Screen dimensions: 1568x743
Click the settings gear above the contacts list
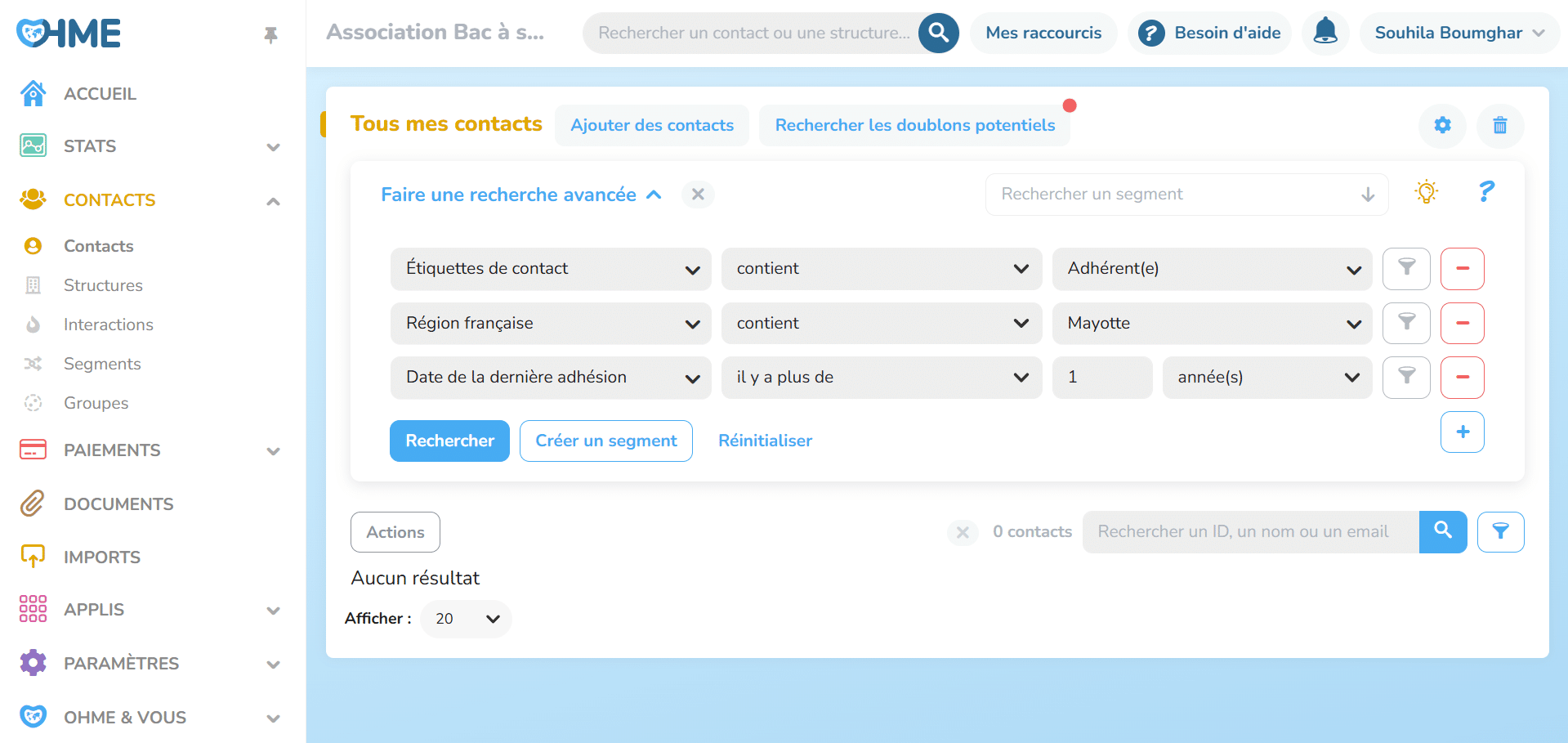point(1441,125)
